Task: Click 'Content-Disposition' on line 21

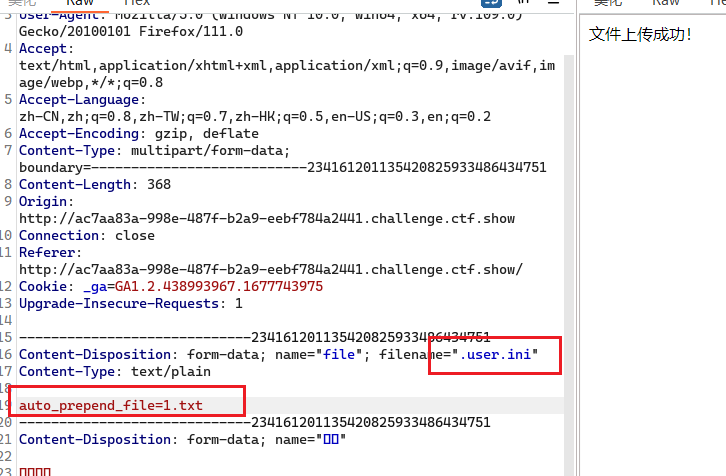Action: 95,439
